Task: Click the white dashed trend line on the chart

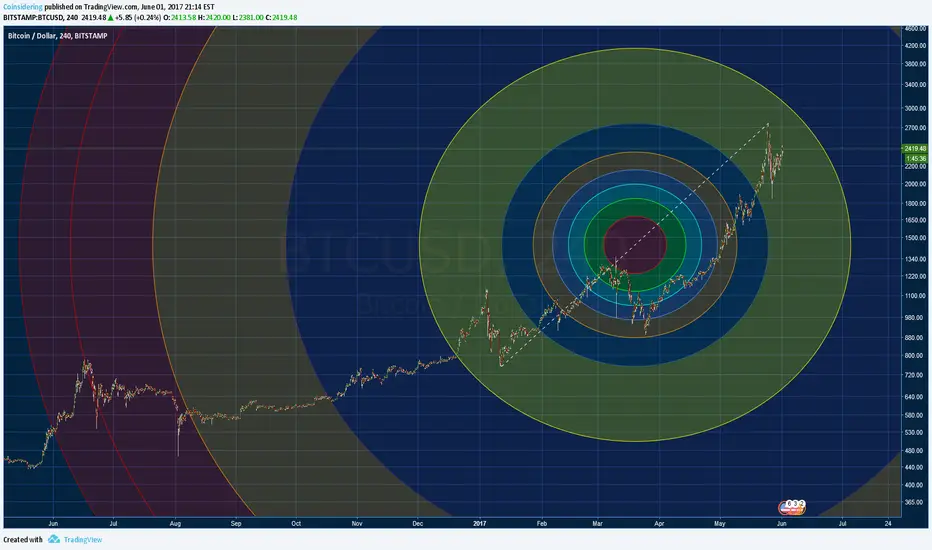Action: [634, 245]
